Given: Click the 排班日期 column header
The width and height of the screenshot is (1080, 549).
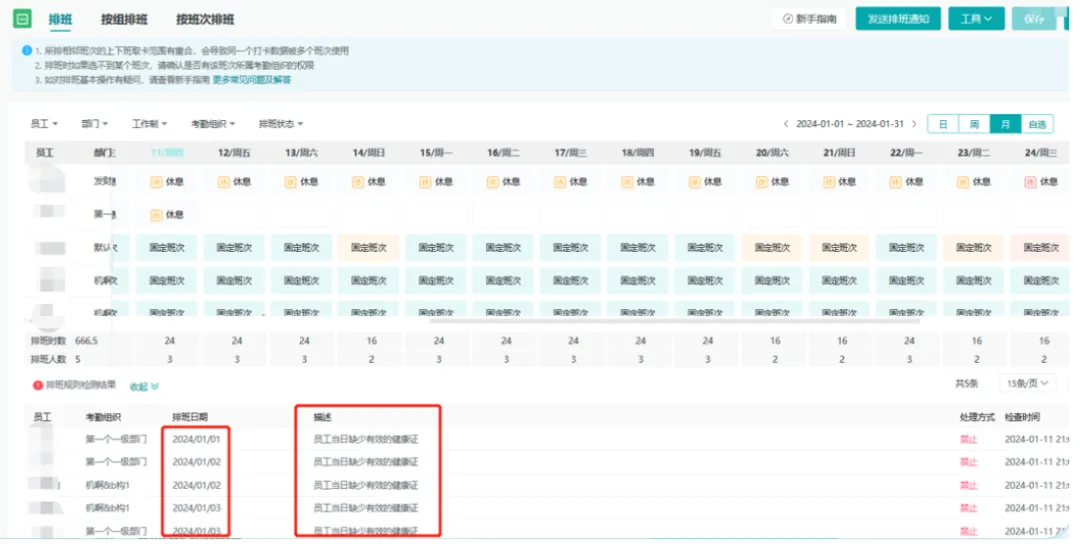Looking at the screenshot, I should tap(189, 417).
